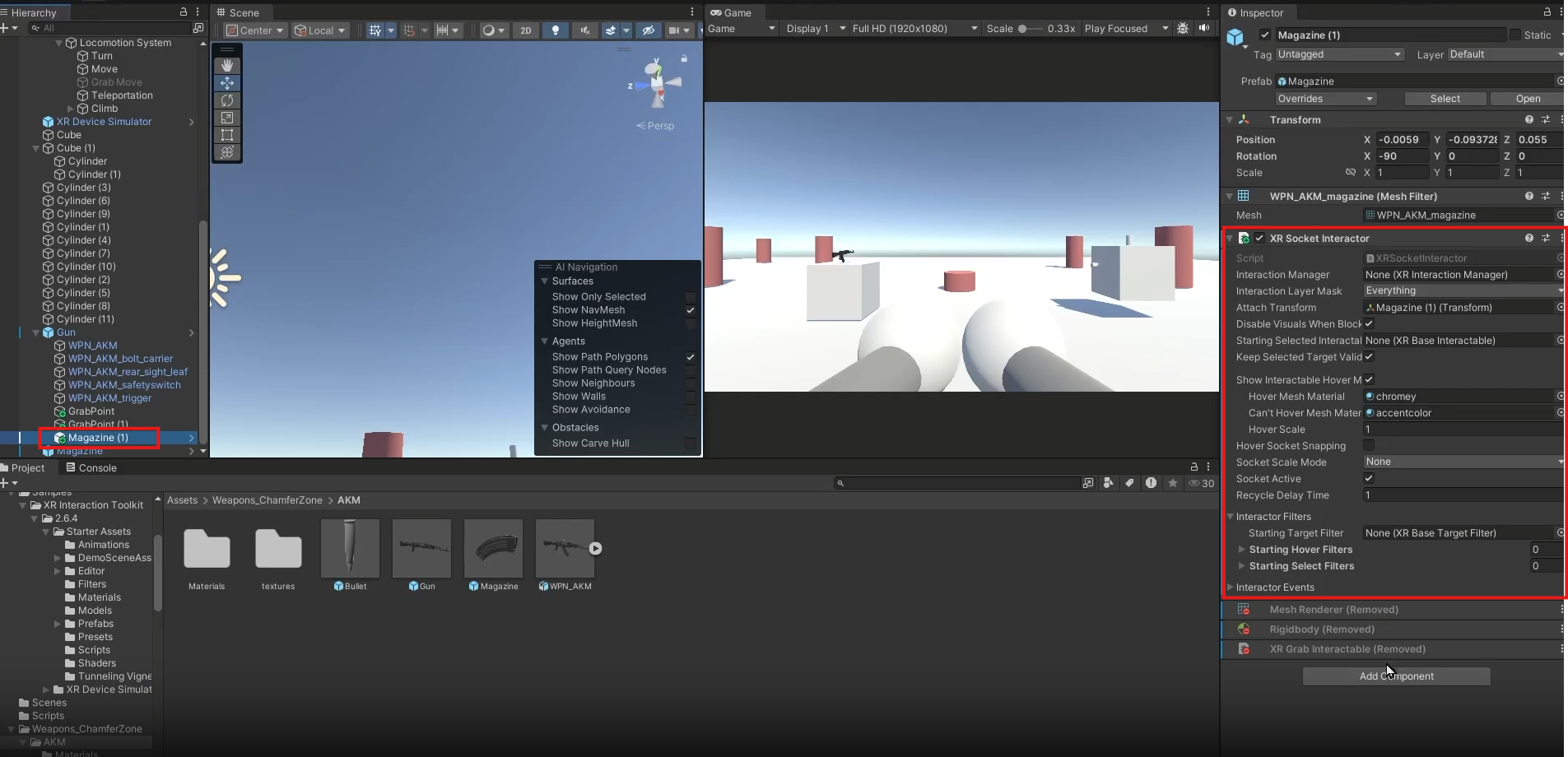Enable Hover Socket Snapping checkbox
1568x757 pixels.
pos(1369,445)
